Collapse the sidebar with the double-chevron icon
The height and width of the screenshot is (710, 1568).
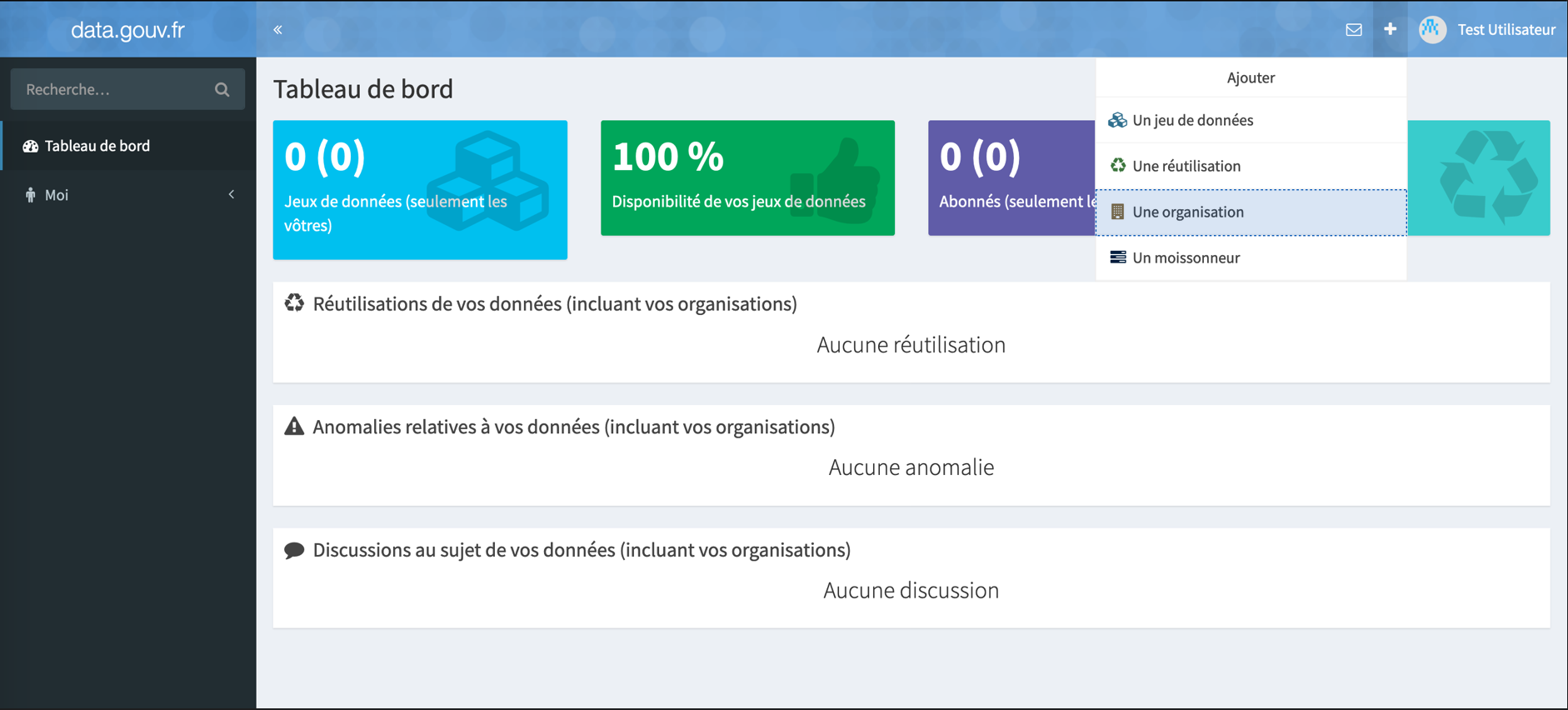(278, 30)
